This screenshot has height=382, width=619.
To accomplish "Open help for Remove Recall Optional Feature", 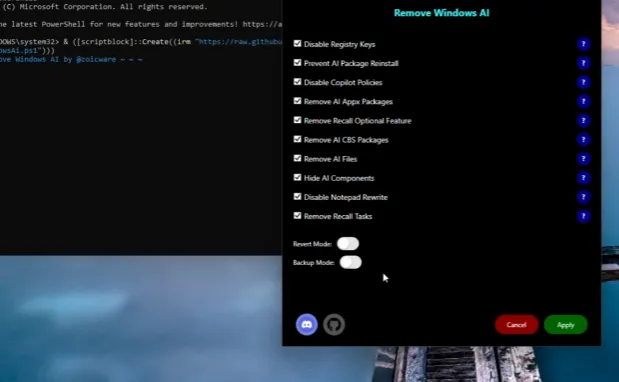I will pos(583,120).
